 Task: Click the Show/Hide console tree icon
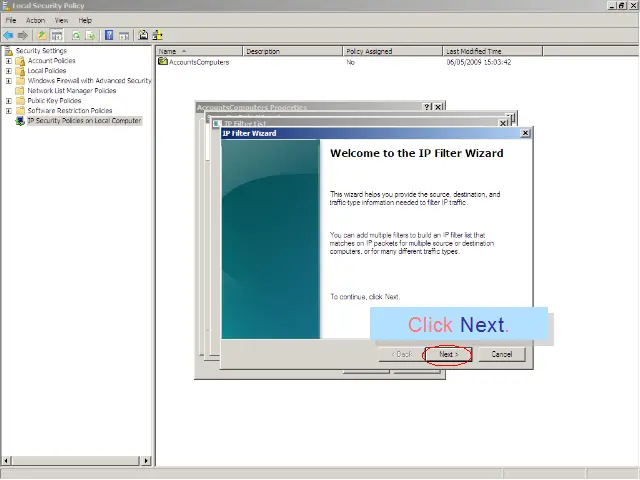57,35
